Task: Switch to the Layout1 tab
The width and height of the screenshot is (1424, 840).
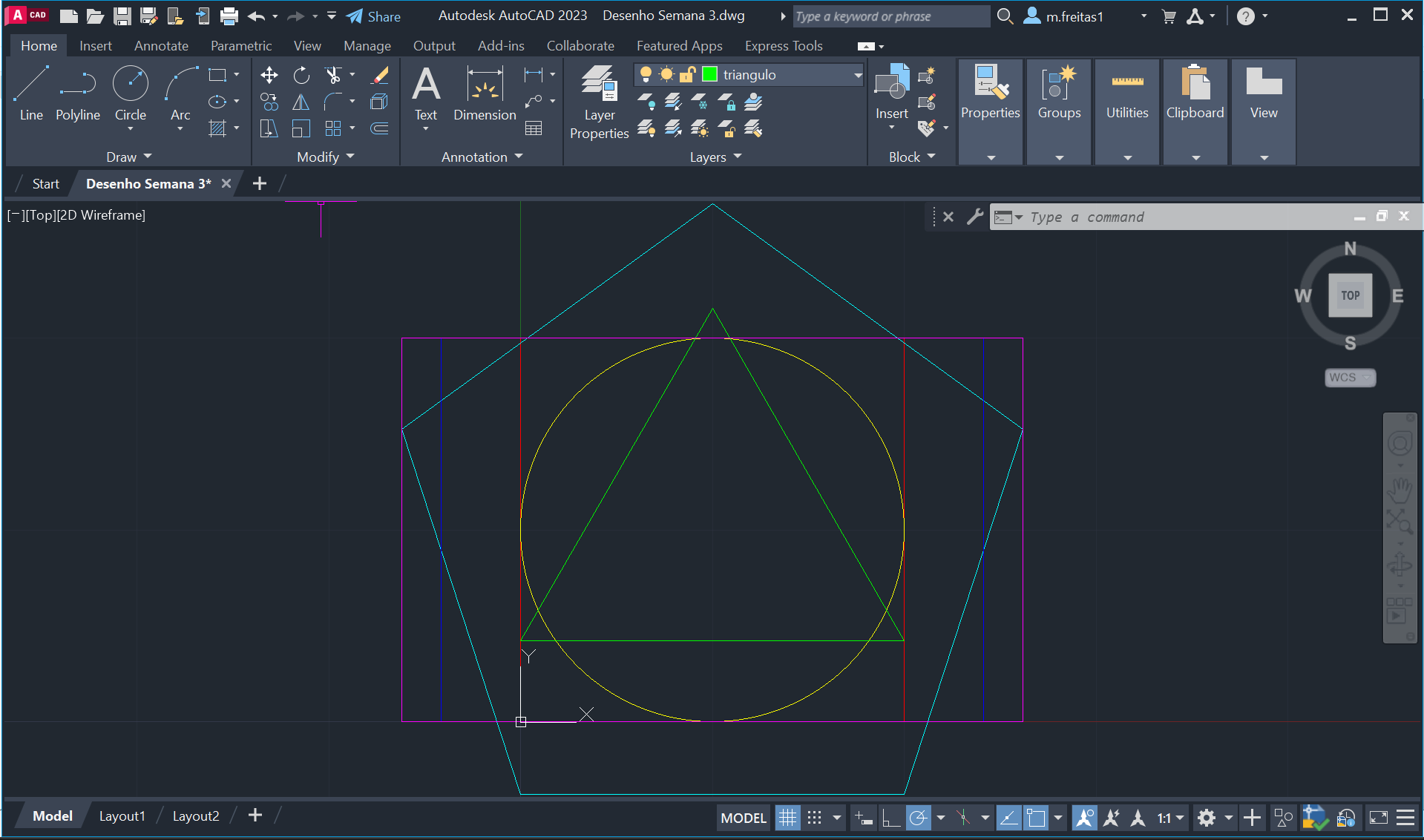Action: 122,816
